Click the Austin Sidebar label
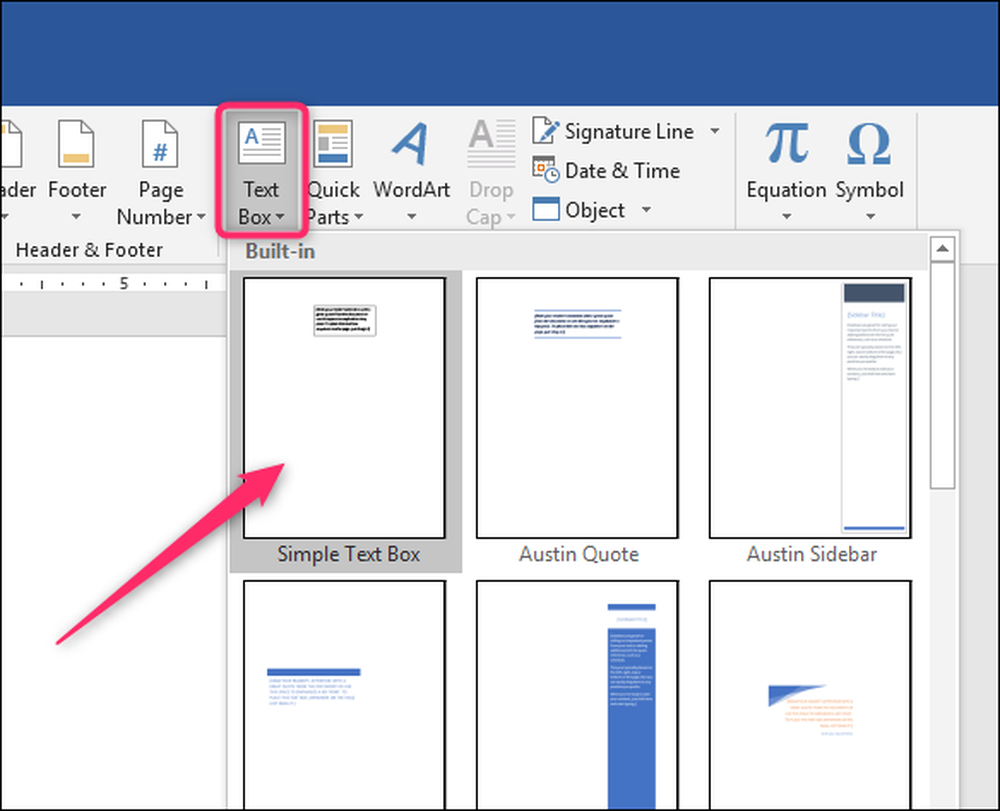1000x811 pixels. click(811, 554)
